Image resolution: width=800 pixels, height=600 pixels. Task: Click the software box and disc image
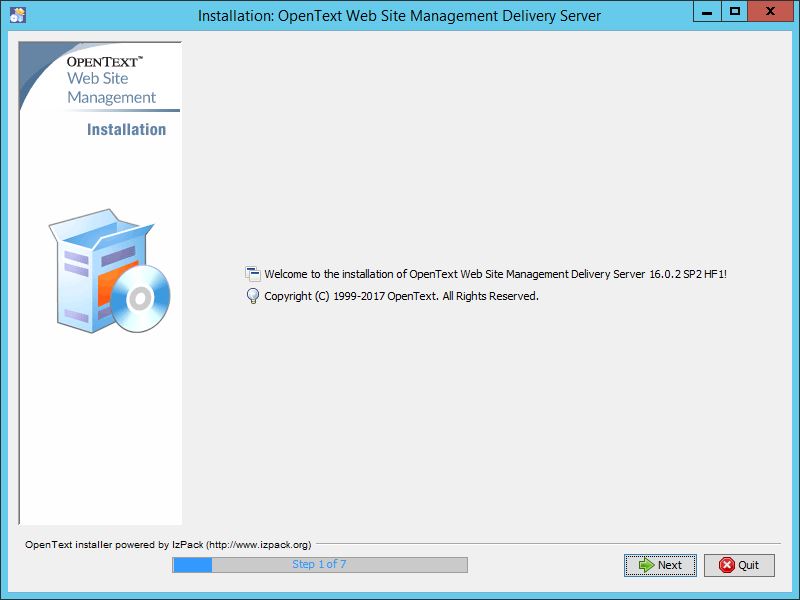click(110, 271)
